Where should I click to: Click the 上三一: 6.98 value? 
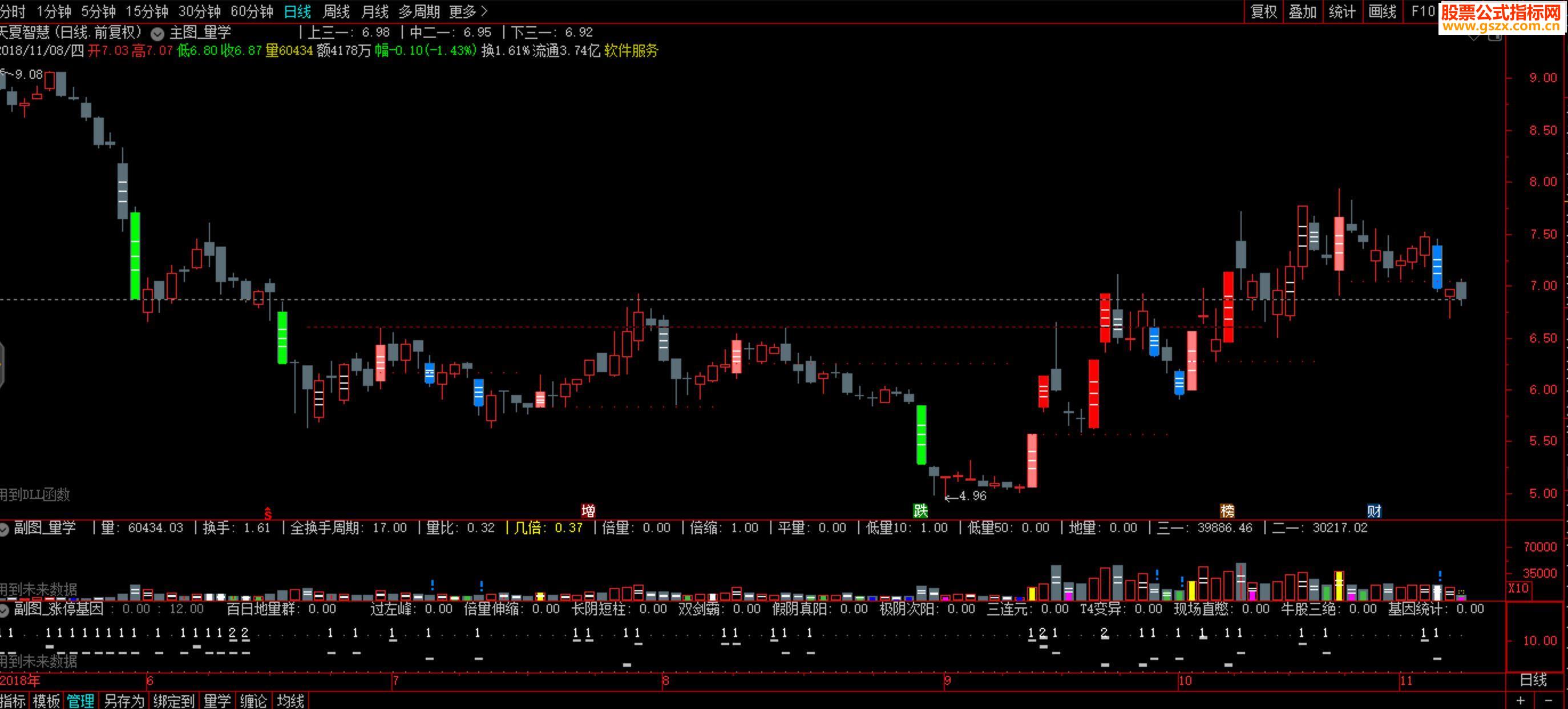click(x=348, y=33)
